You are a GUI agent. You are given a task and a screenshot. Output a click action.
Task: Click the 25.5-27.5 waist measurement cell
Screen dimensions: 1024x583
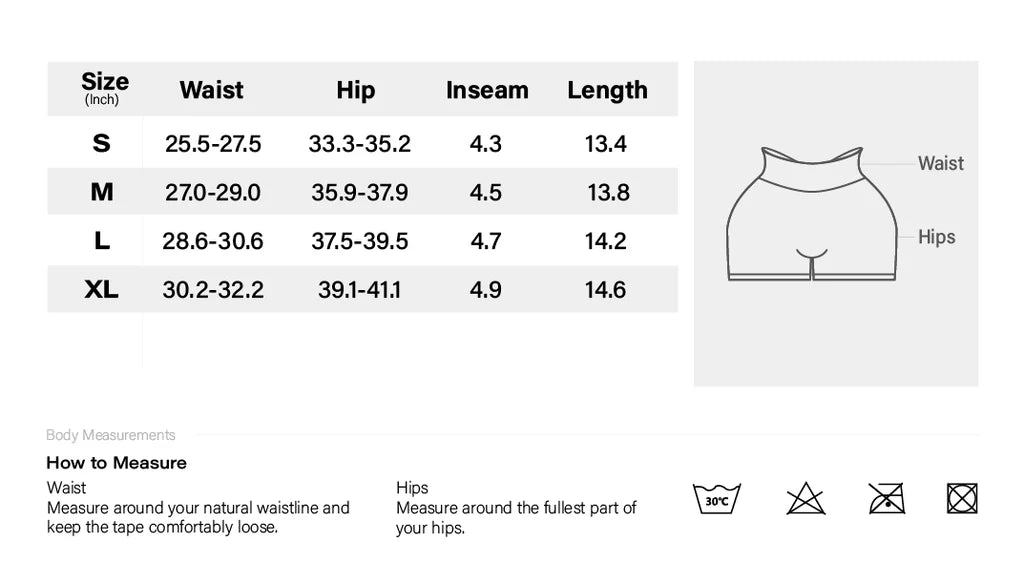coord(213,144)
